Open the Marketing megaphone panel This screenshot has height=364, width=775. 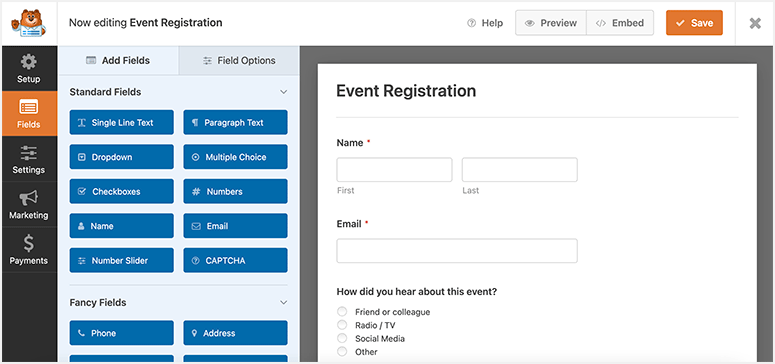(29, 204)
